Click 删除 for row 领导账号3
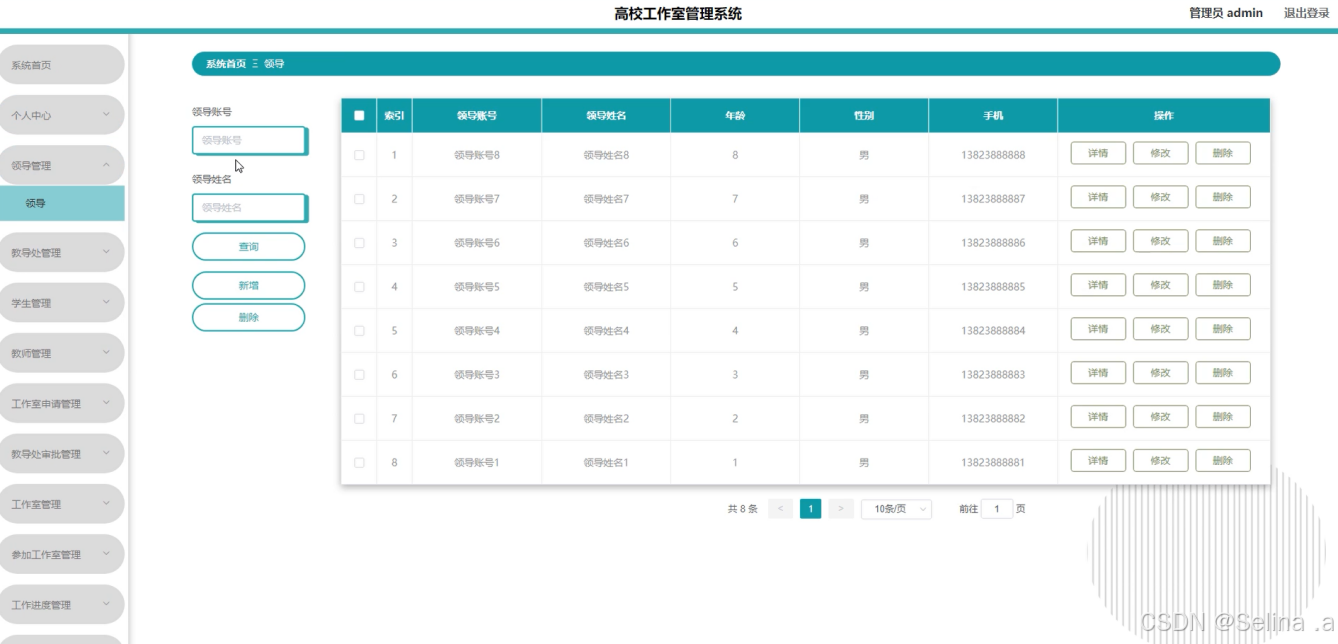The height and width of the screenshot is (644, 1338). coord(1222,373)
